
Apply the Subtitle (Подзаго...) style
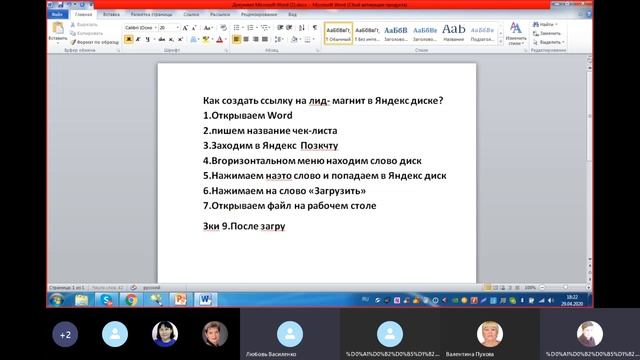[x=482, y=33]
